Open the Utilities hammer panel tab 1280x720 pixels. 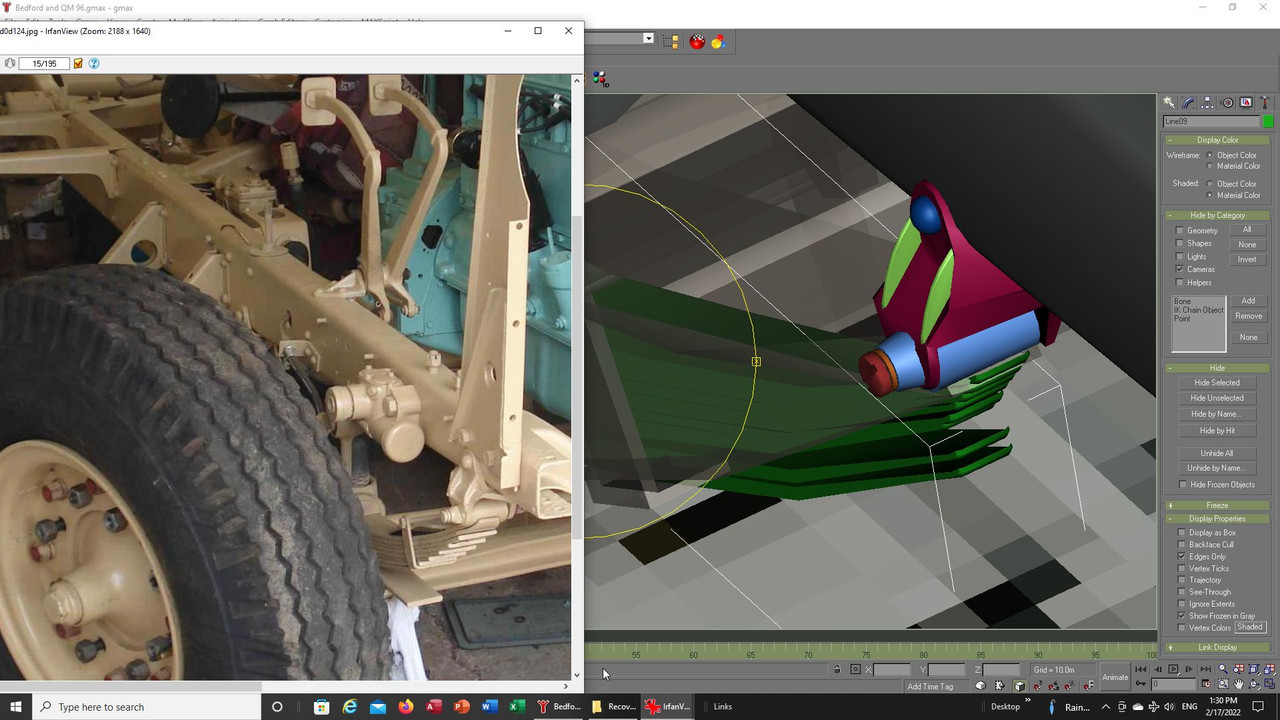(x=1265, y=103)
